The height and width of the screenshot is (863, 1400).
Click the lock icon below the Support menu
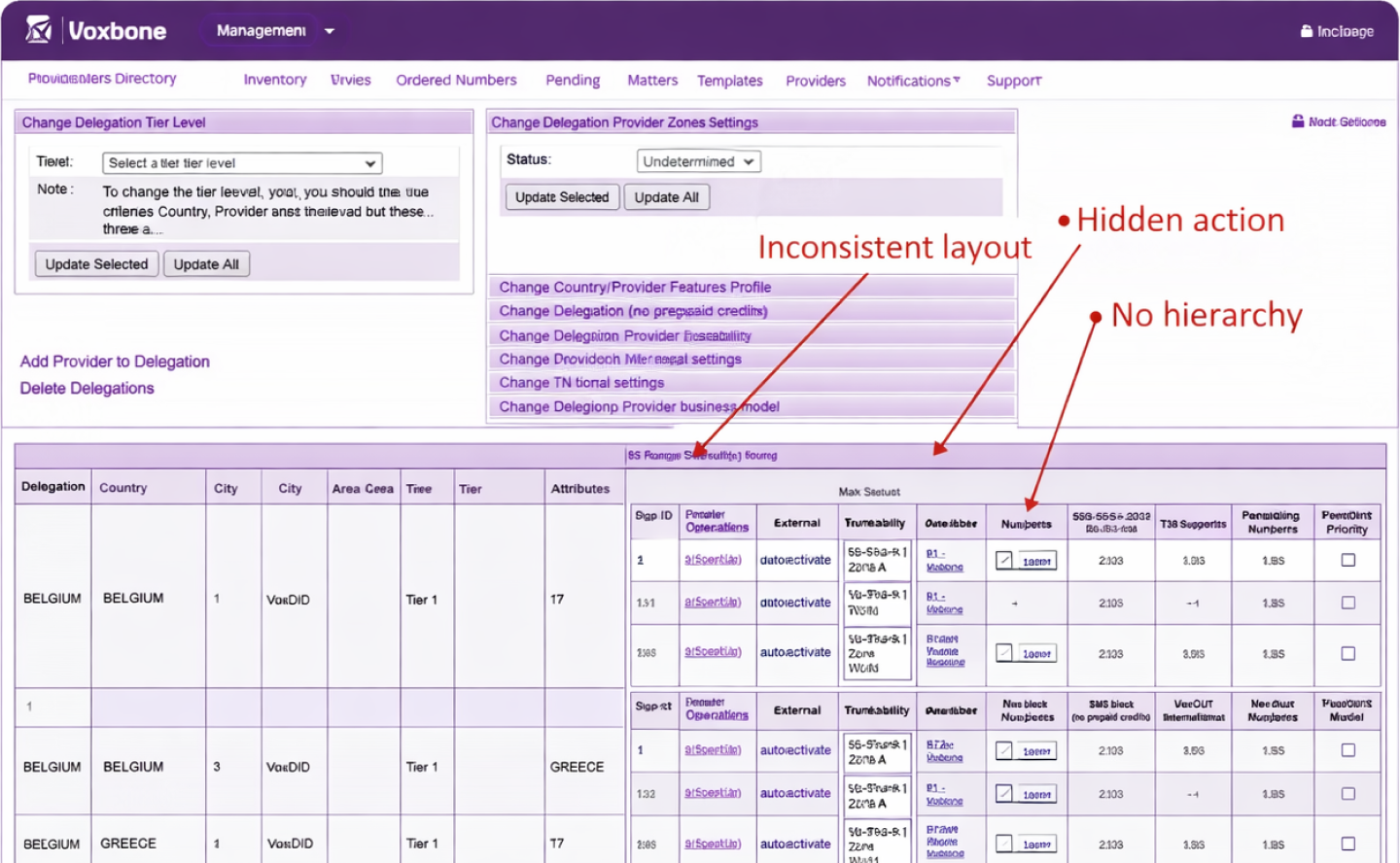pyautogui.click(x=1297, y=121)
